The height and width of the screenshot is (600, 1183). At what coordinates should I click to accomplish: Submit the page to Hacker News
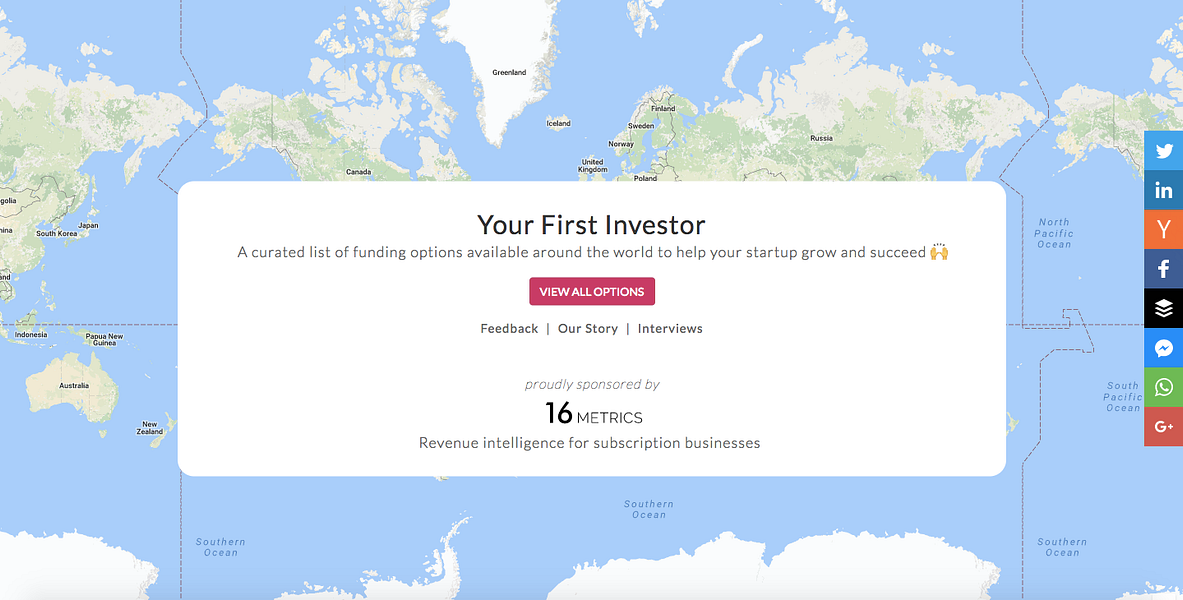tap(1163, 229)
